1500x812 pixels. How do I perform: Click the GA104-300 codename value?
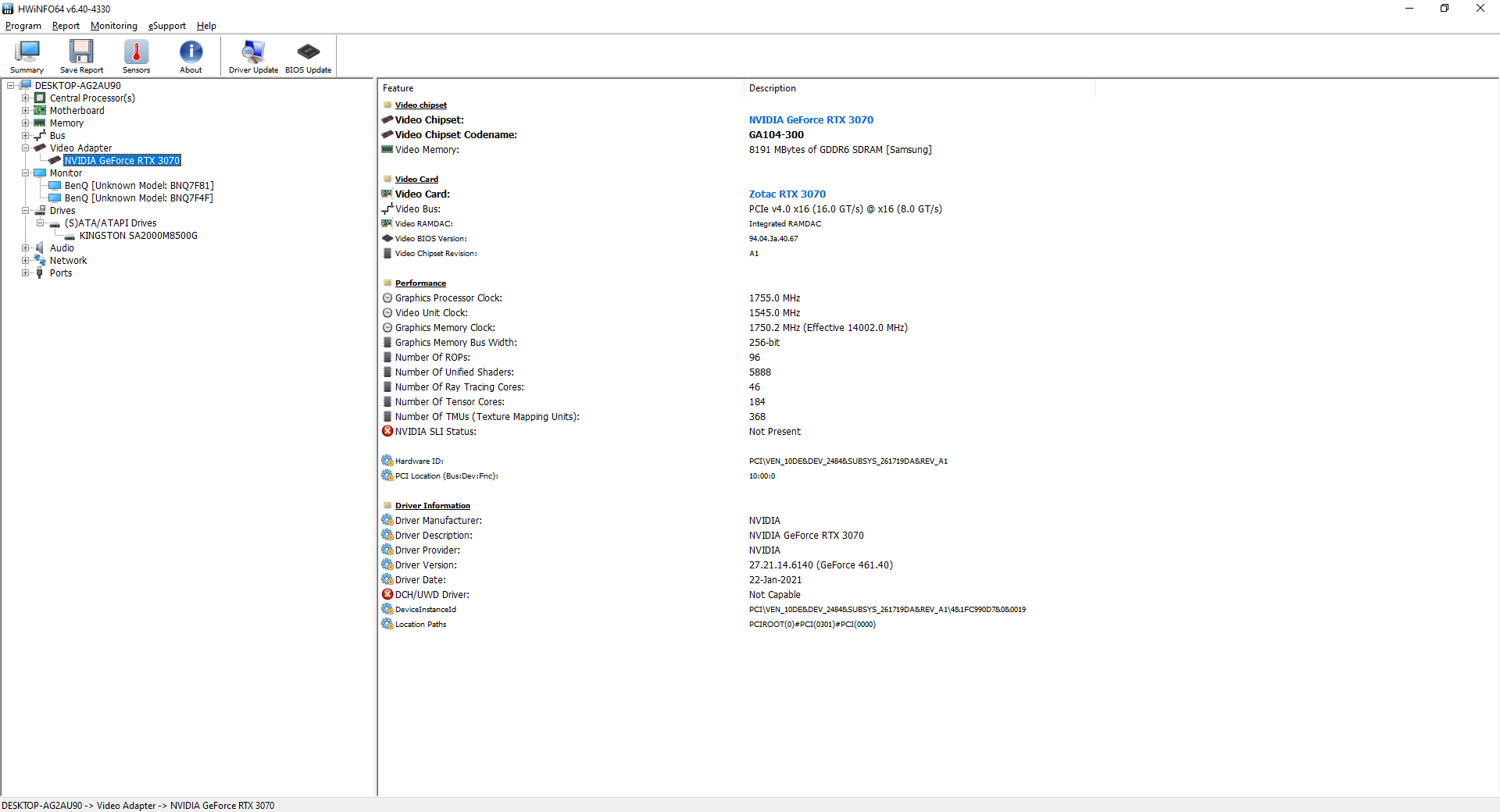tap(777, 134)
